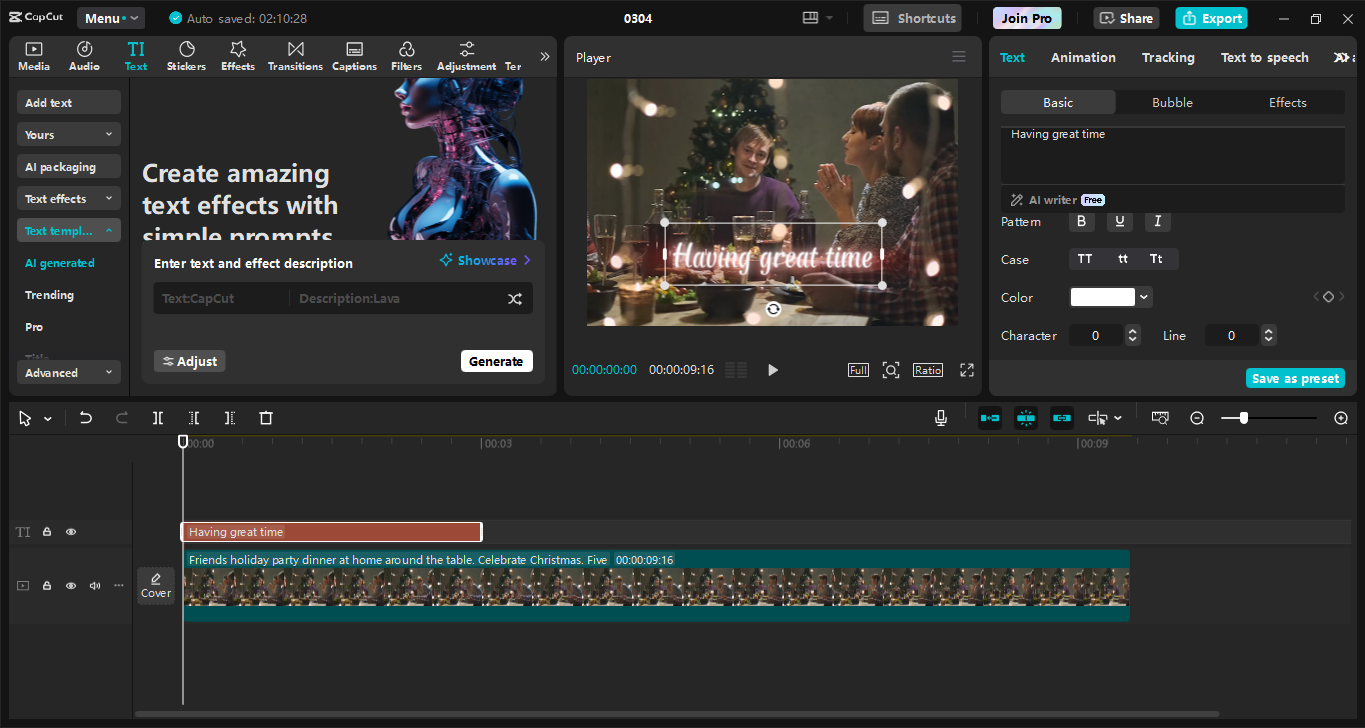Click Save as preset
The image size is (1365, 728).
tap(1295, 378)
